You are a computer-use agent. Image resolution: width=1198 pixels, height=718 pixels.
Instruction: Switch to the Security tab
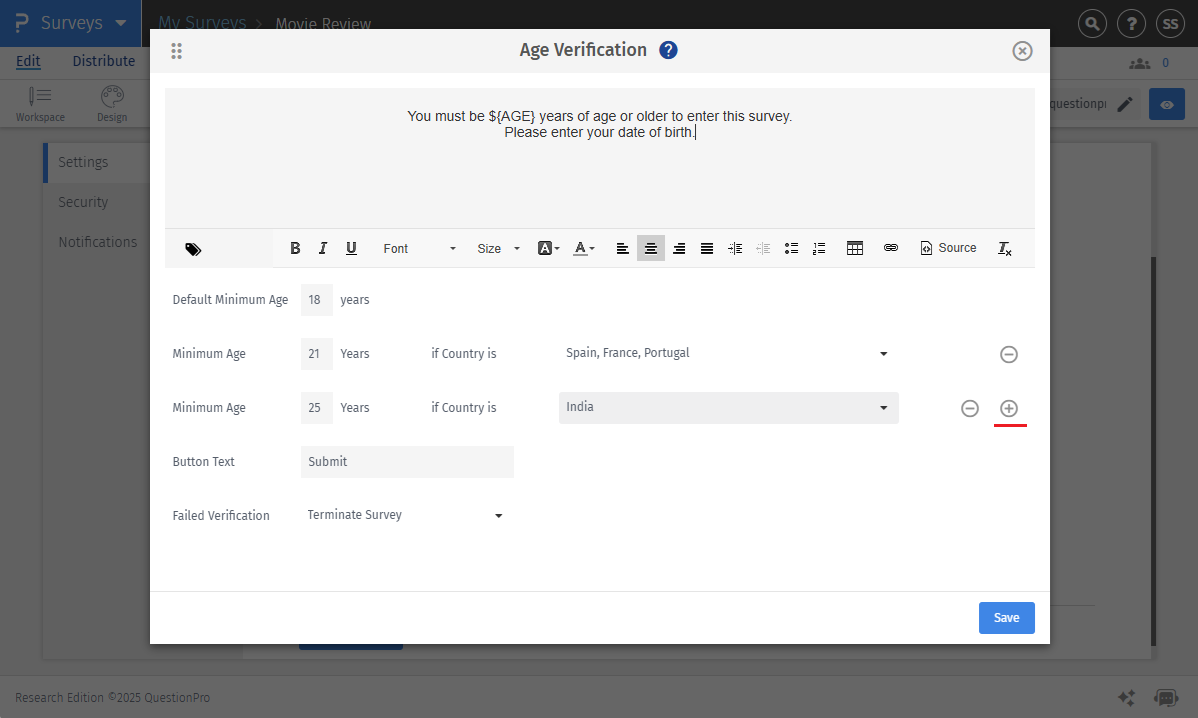(x=82, y=201)
